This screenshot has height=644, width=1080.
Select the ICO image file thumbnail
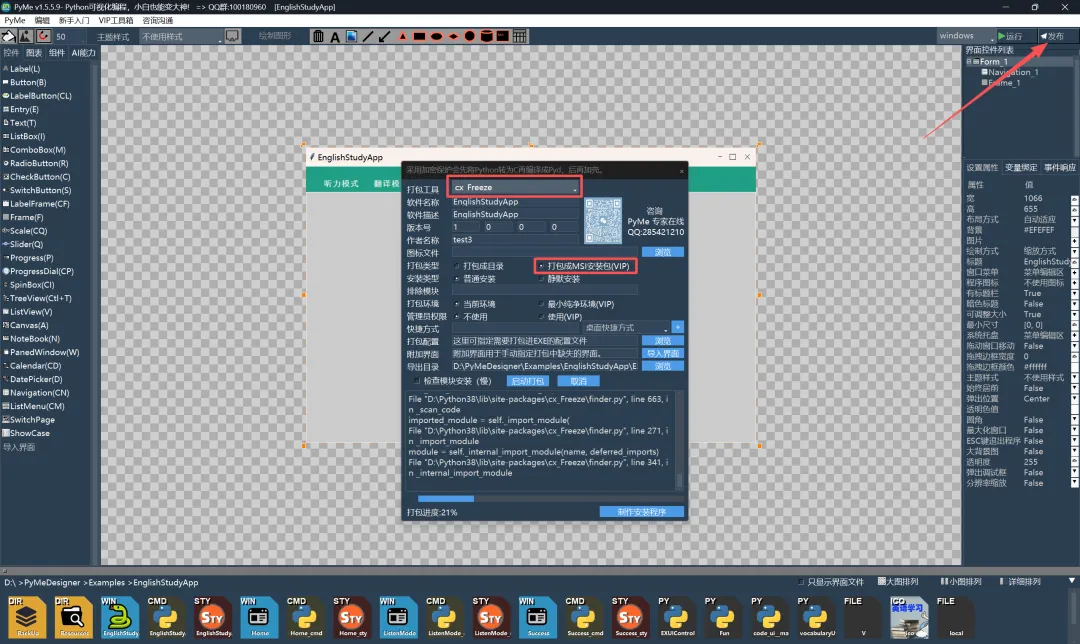tap(908, 617)
